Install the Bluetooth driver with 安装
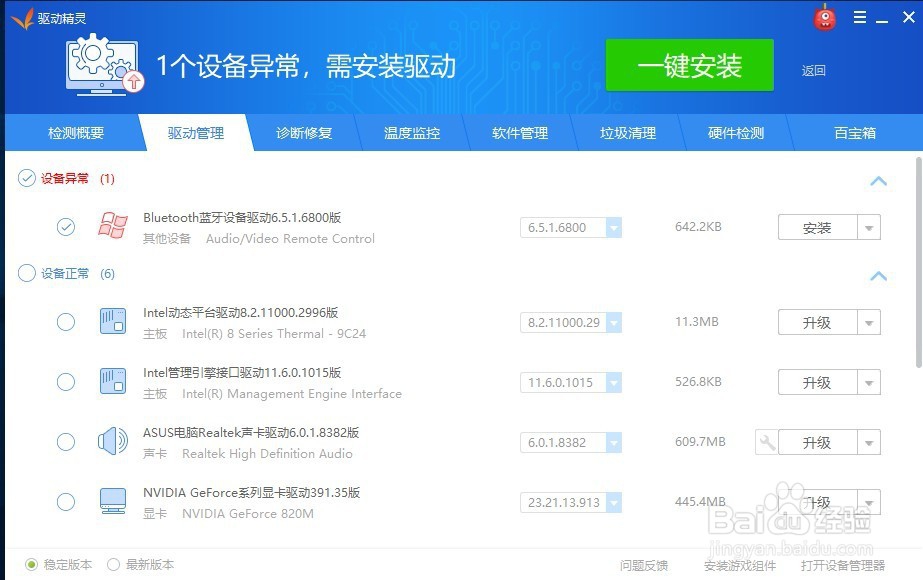 [x=817, y=228]
